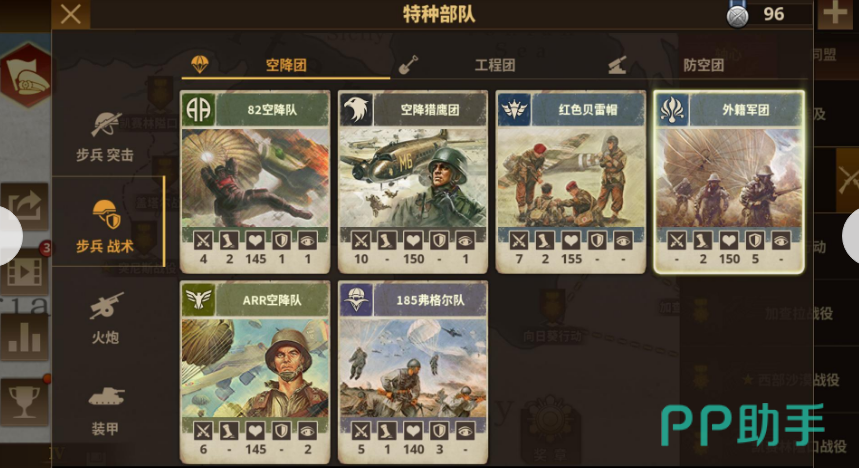859x468 pixels.
Task: Switch to the 防空团 anti-air tab
Action: 703,66
